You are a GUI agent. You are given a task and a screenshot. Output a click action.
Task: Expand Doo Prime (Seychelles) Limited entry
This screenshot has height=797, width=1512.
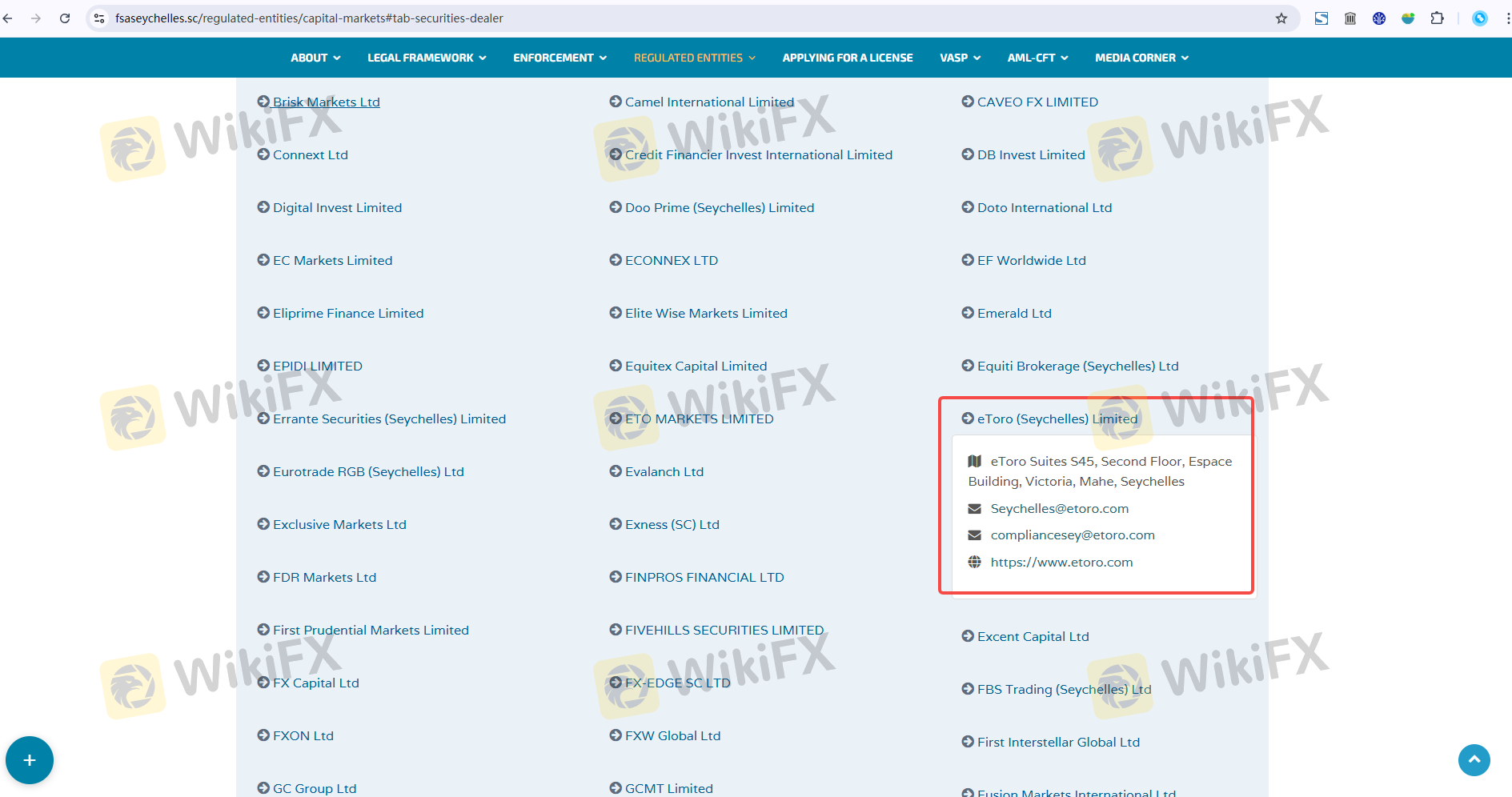click(x=720, y=207)
